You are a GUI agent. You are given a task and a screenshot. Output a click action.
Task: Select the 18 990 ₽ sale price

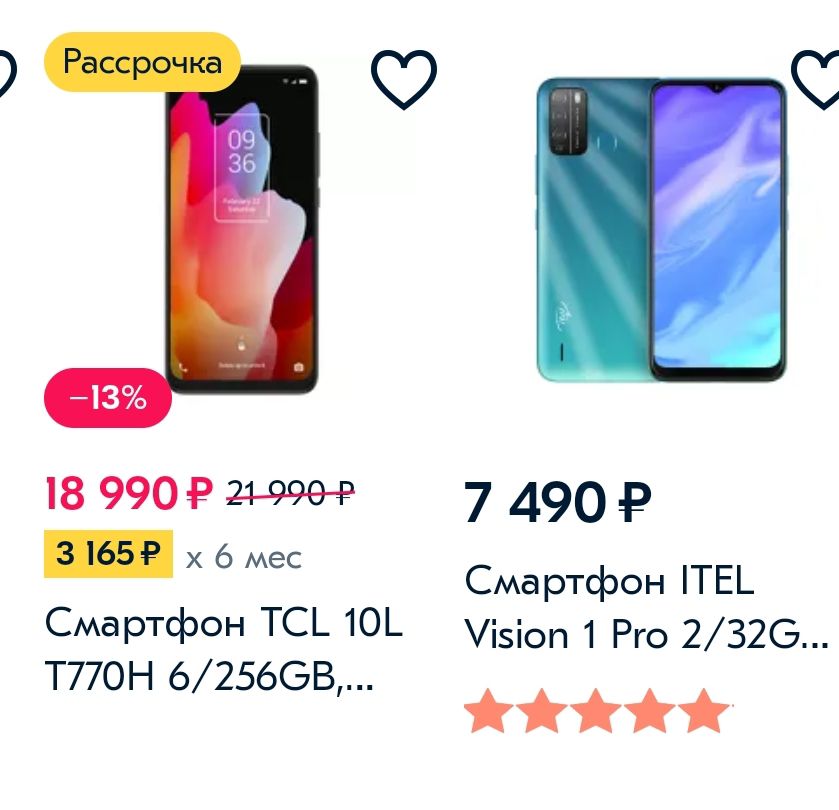click(129, 493)
